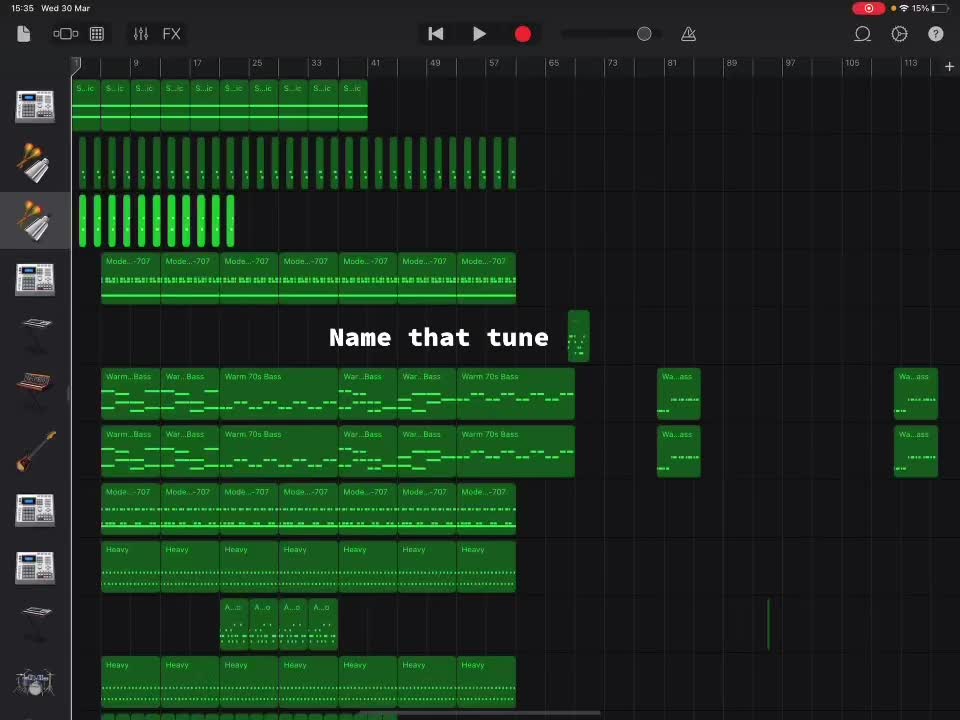Expand the track controls mixer panel
The height and width of the screenshot is (720, 960).
point(141,34)
